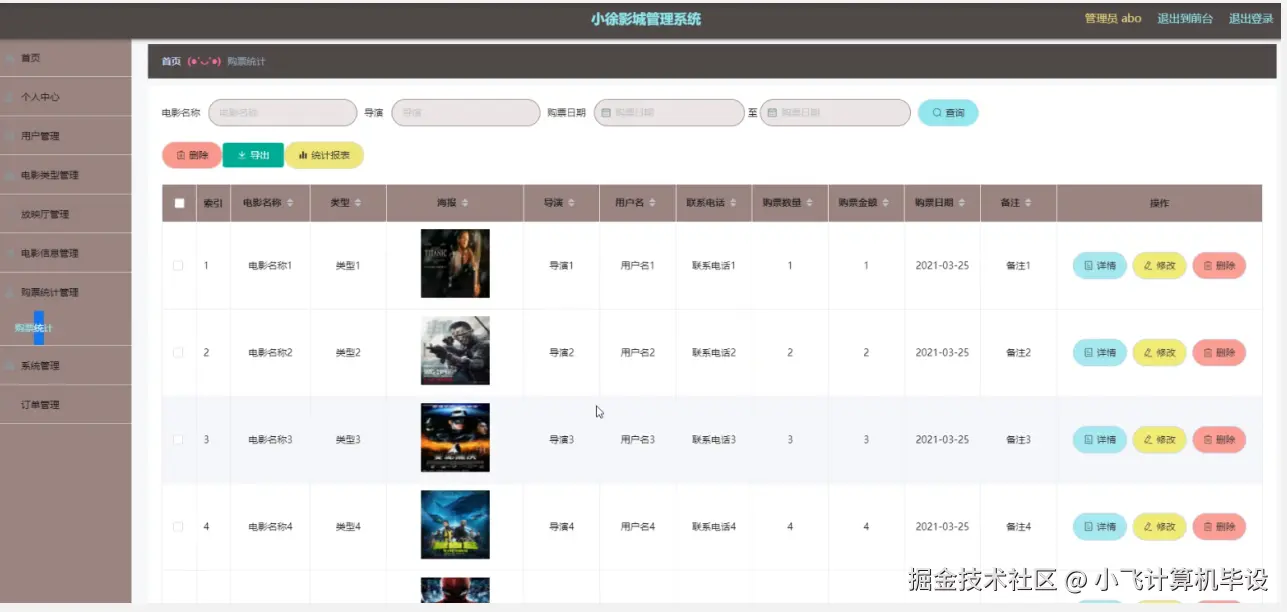Image resolution: width=1287 pixels, height=612 pixels.
Task: Collapse 购票统计管理 sidebar menu
Action: click(65, 292)
